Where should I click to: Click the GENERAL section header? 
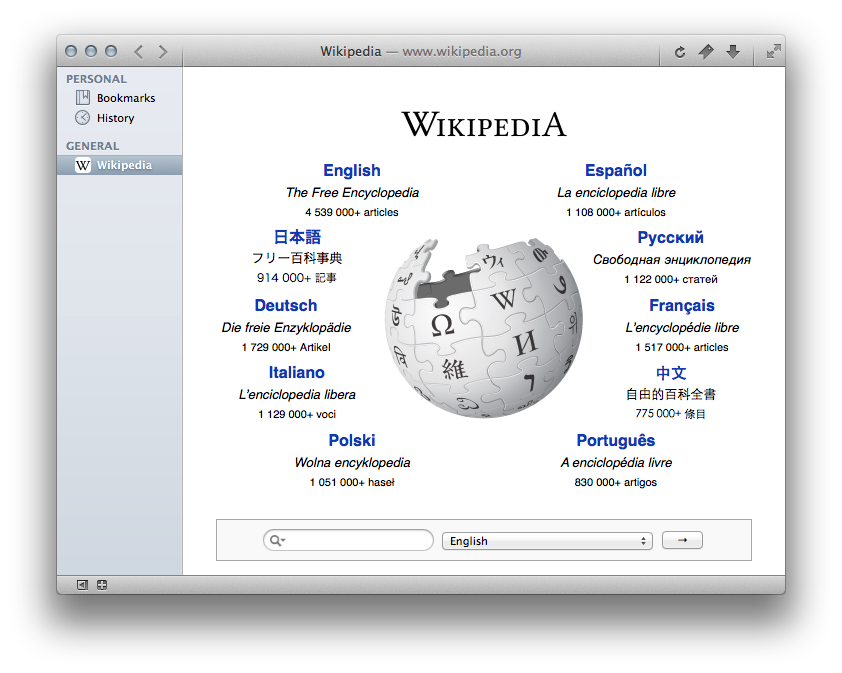pos(92,146)
